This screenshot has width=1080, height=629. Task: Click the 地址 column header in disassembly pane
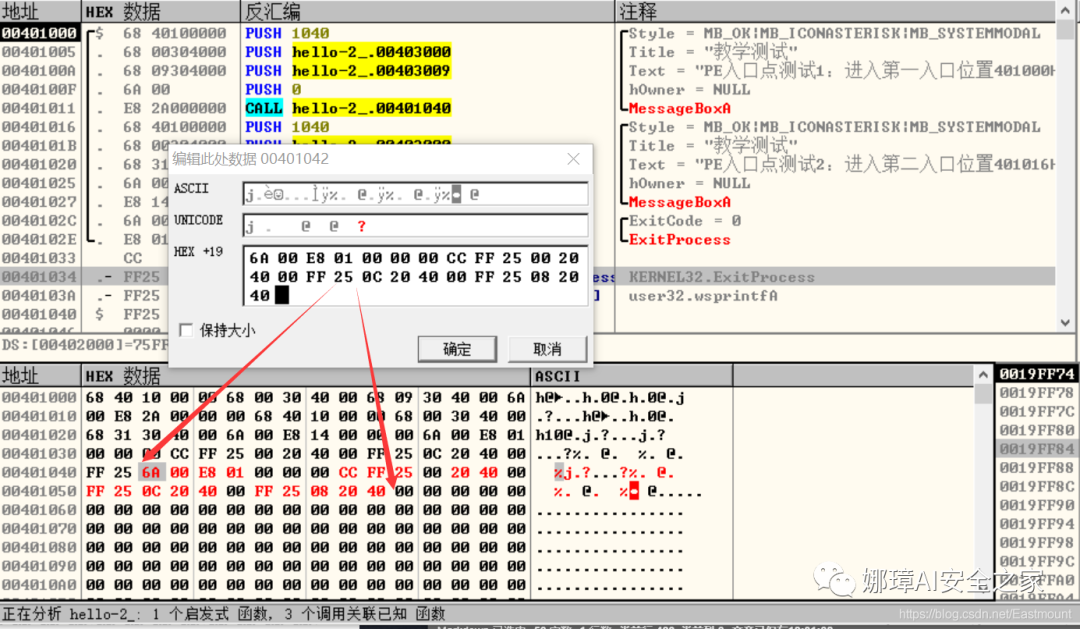point(41,11)
